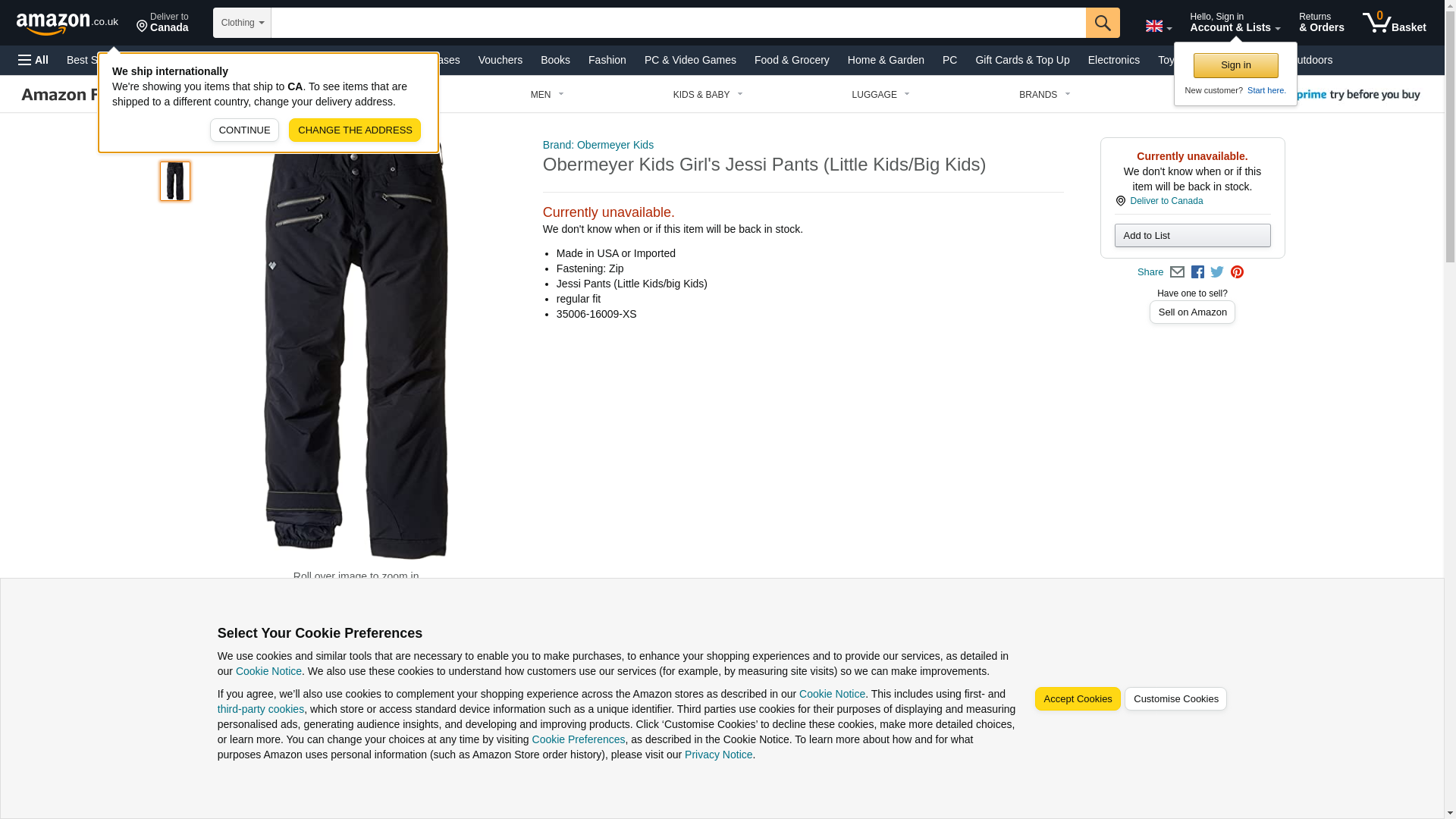Screen dimensions: 1456x819
Task: Open the Brand: Obermeyer Kids link
Action: tap(598, 145)
